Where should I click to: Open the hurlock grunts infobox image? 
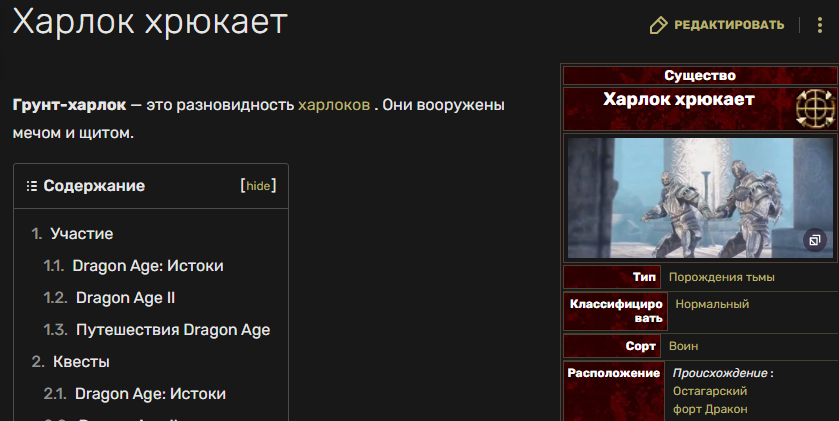pyautogui.click(x=700, y=198)
